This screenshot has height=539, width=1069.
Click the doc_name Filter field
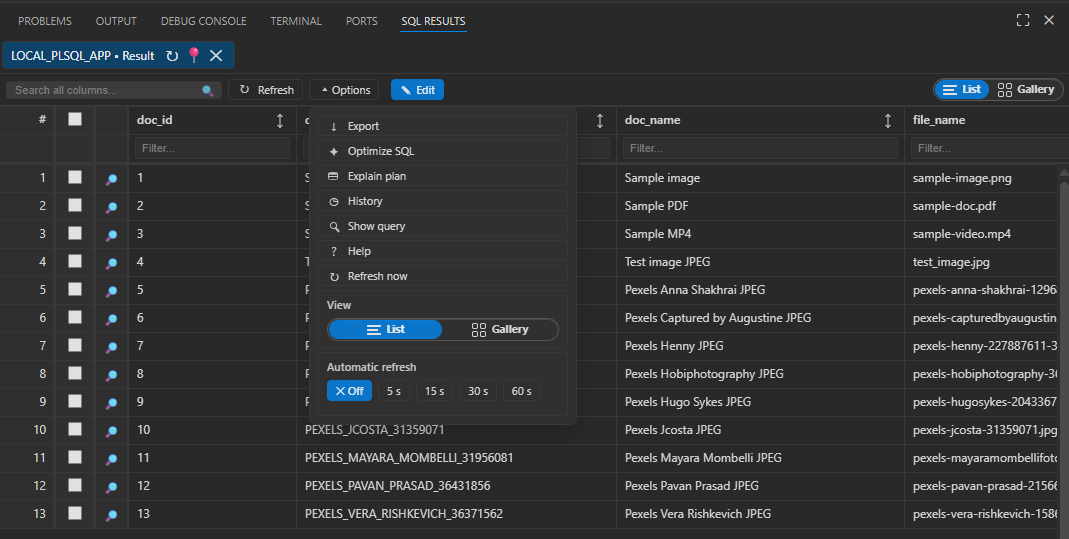coord(760,148)
